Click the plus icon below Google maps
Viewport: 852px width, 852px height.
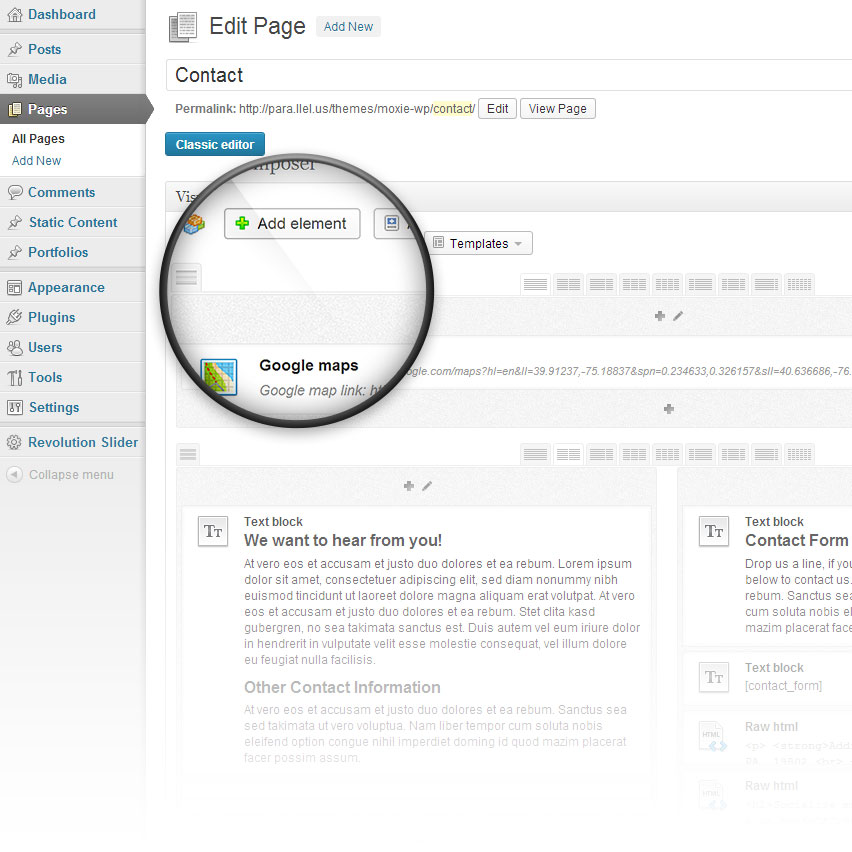click(x=668, y=408)
